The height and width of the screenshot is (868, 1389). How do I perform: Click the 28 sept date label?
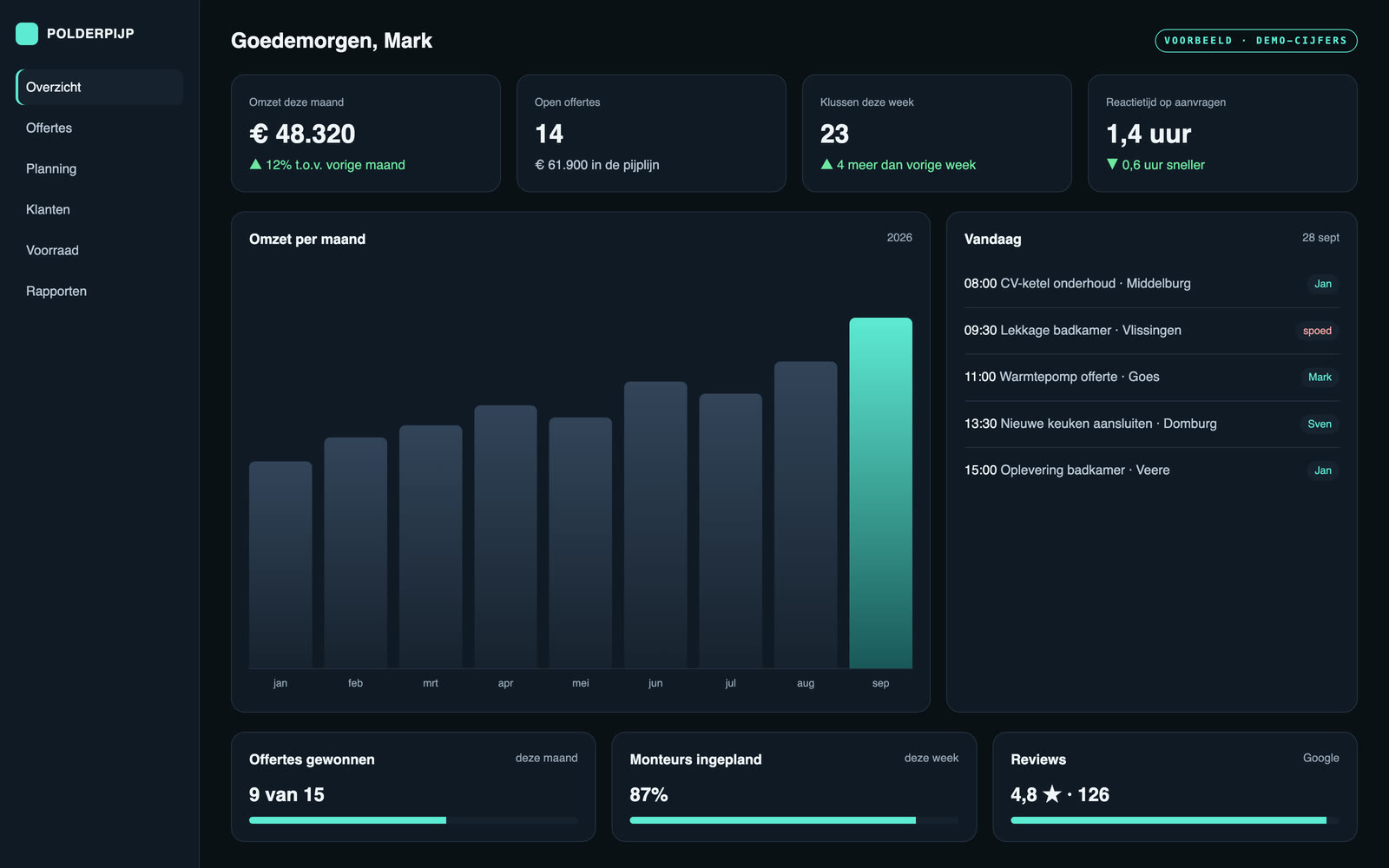point(1320,238)
